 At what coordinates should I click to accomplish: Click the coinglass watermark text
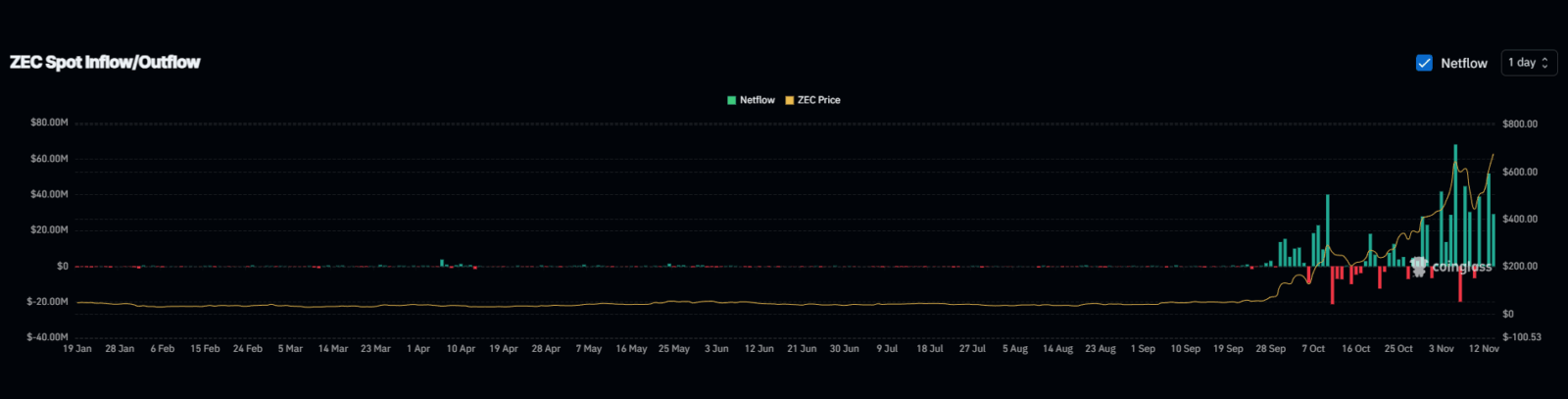[1461, 267]
